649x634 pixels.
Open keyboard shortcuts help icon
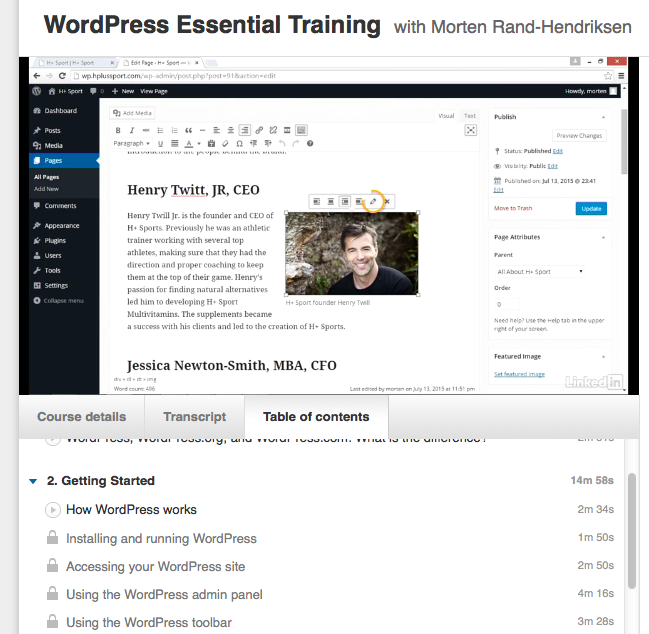(310, 144)
